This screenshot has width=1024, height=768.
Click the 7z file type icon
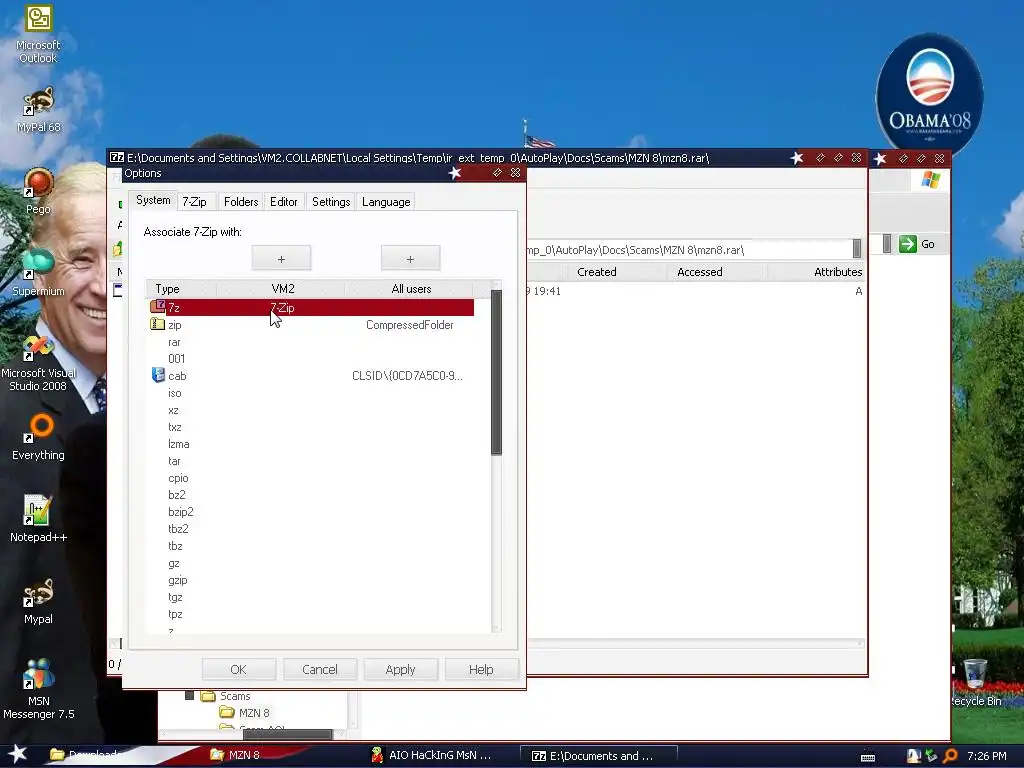pyautogui.click(x=157, y=306)
